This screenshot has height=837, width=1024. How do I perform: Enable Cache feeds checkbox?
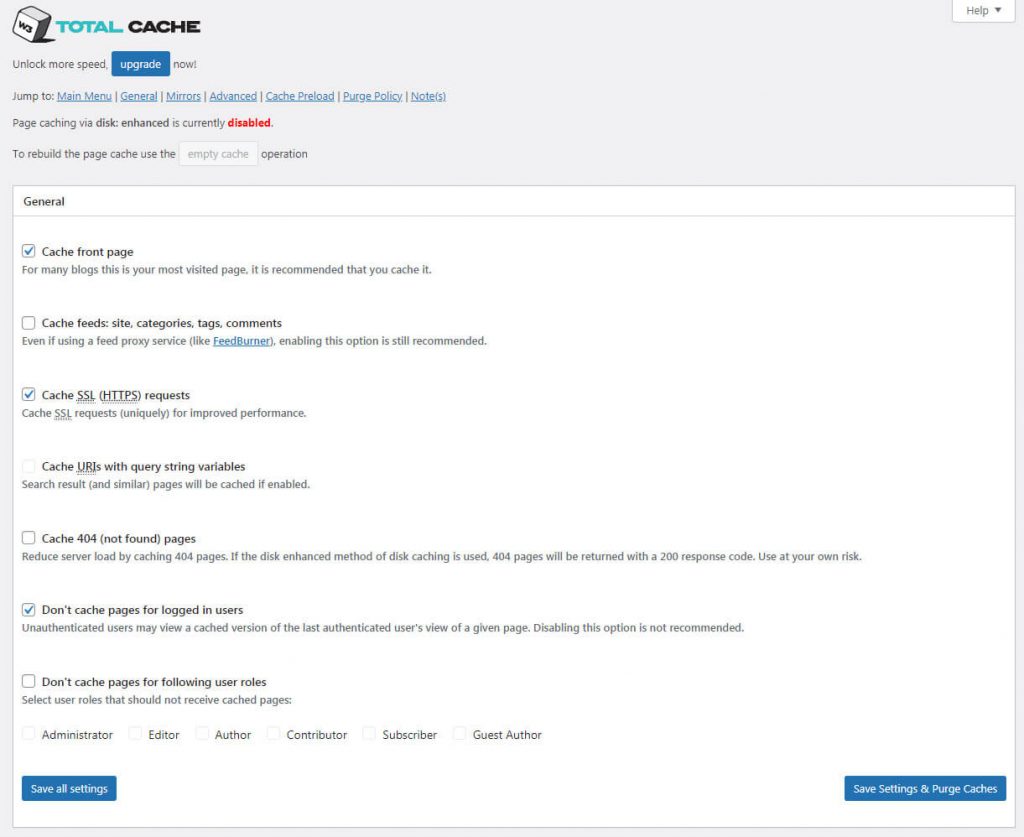29,323
